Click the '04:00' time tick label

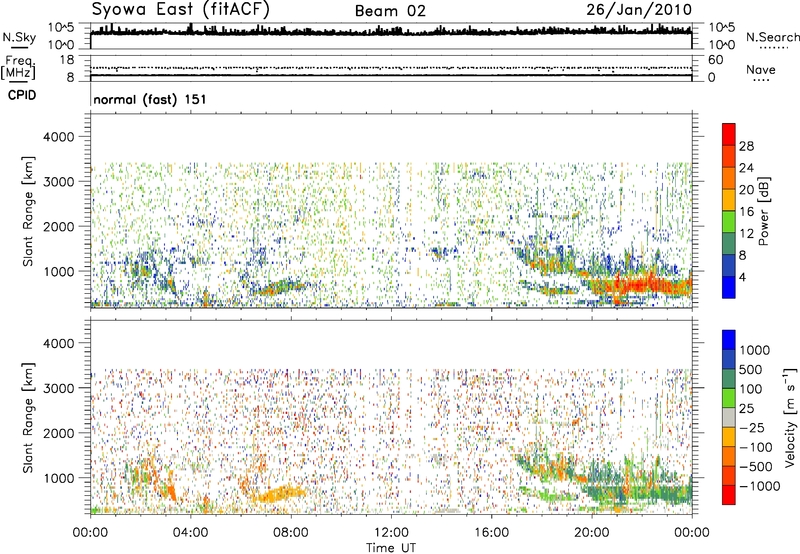[190, 533]
